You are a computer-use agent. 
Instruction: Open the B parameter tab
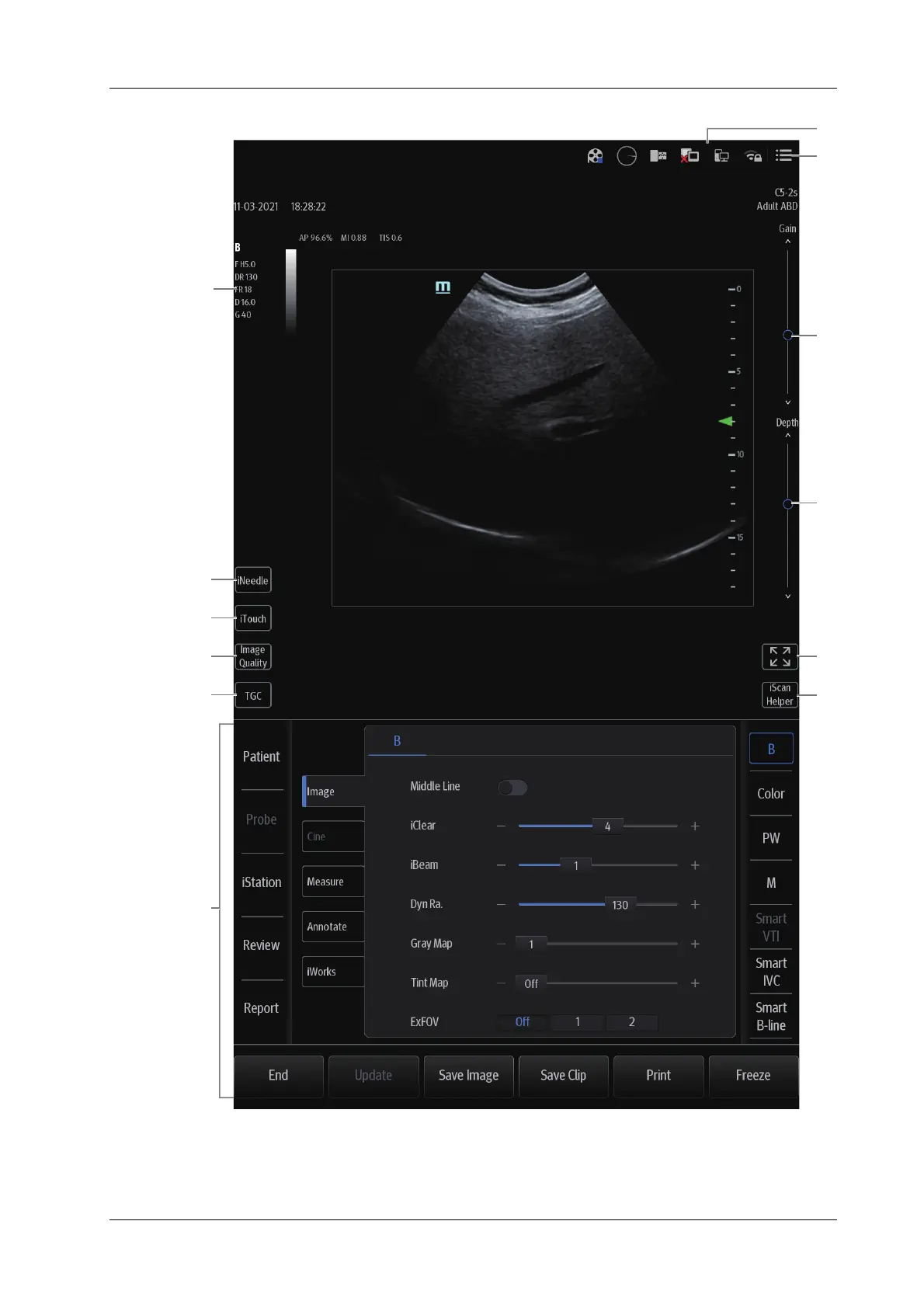tap(397, 741)
